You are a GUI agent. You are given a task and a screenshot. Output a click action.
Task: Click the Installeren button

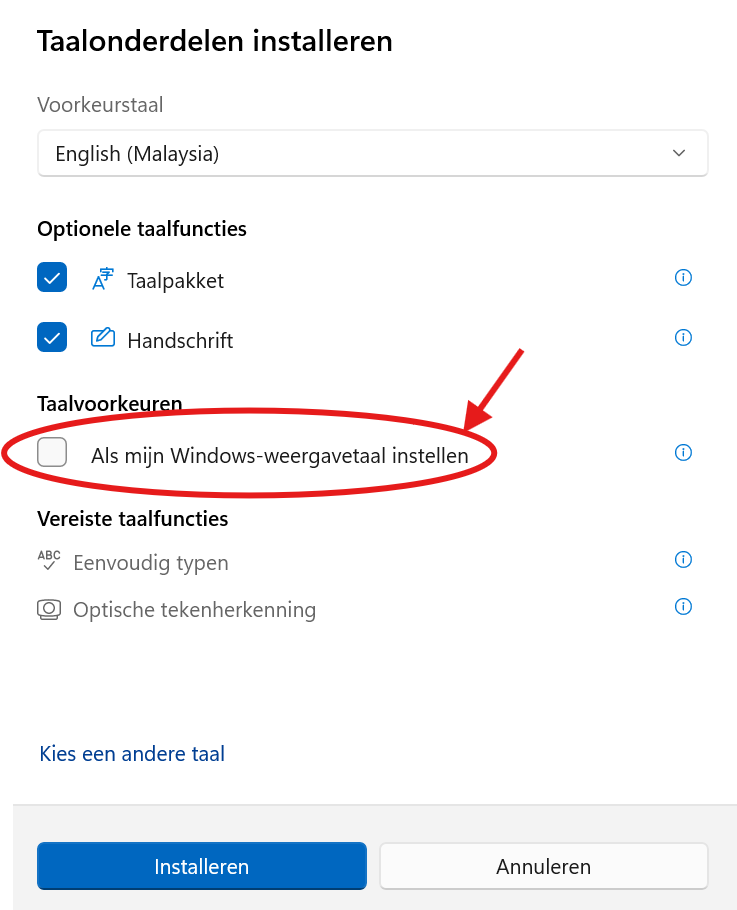click(201, 866)
